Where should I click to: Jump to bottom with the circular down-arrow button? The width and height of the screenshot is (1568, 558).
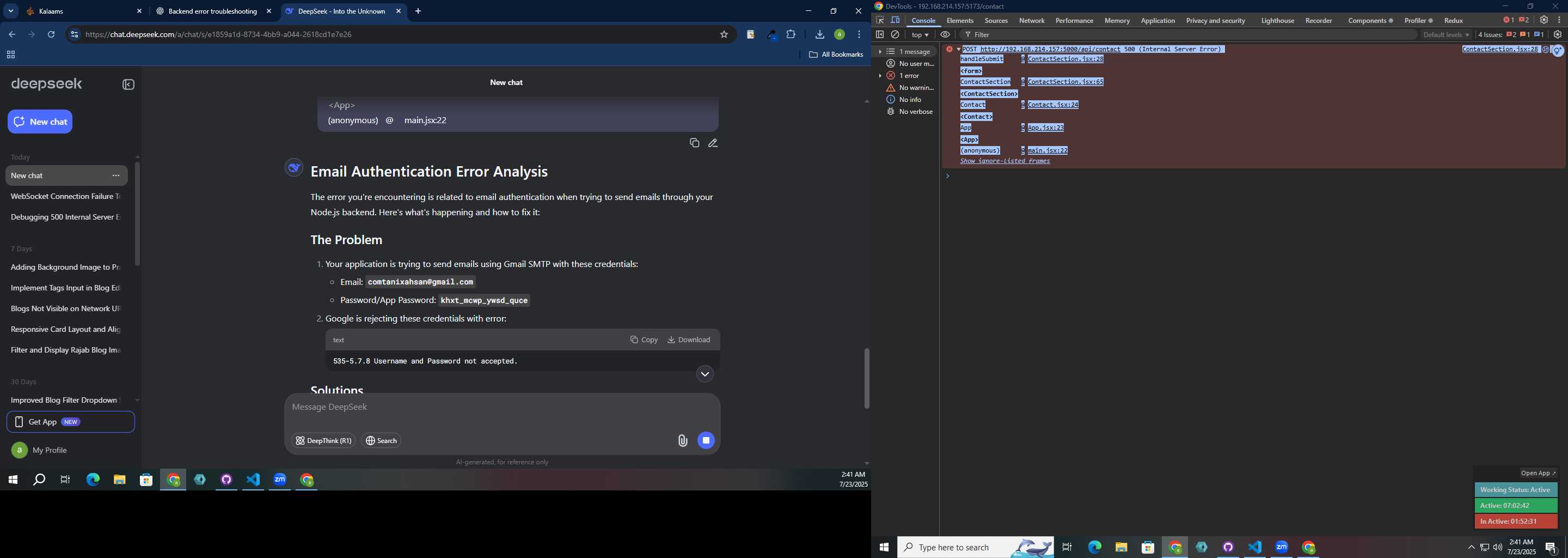click(x=705, y=374)
